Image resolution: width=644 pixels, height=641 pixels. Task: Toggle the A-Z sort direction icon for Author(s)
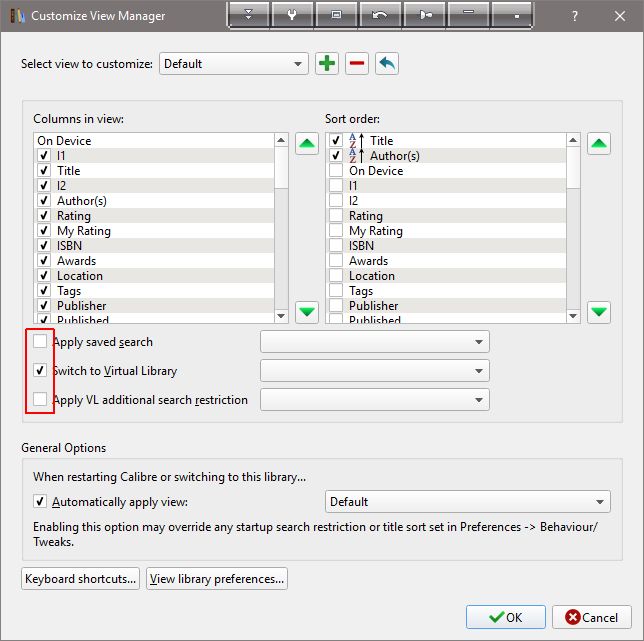tap(356, 156)
